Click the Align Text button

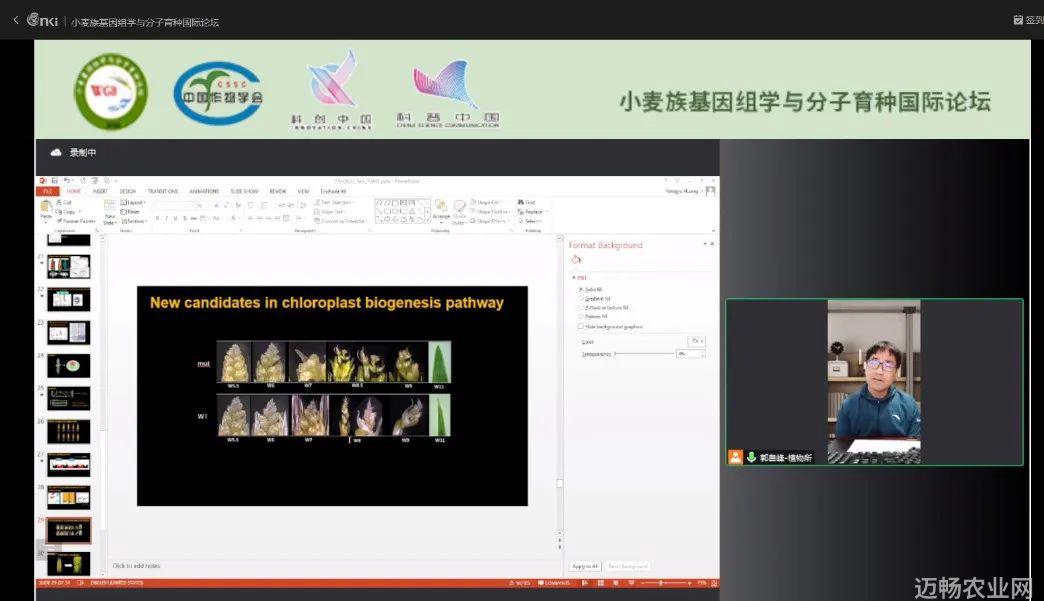[x=329, y=212]
